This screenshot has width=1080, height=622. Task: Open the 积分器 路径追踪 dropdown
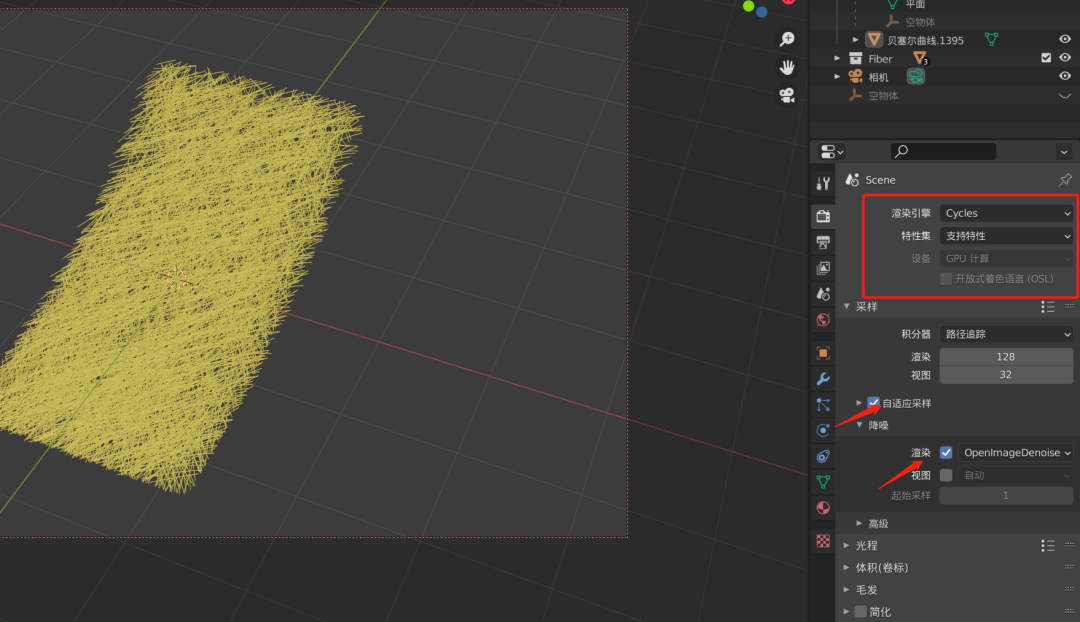coord(1006,334)
